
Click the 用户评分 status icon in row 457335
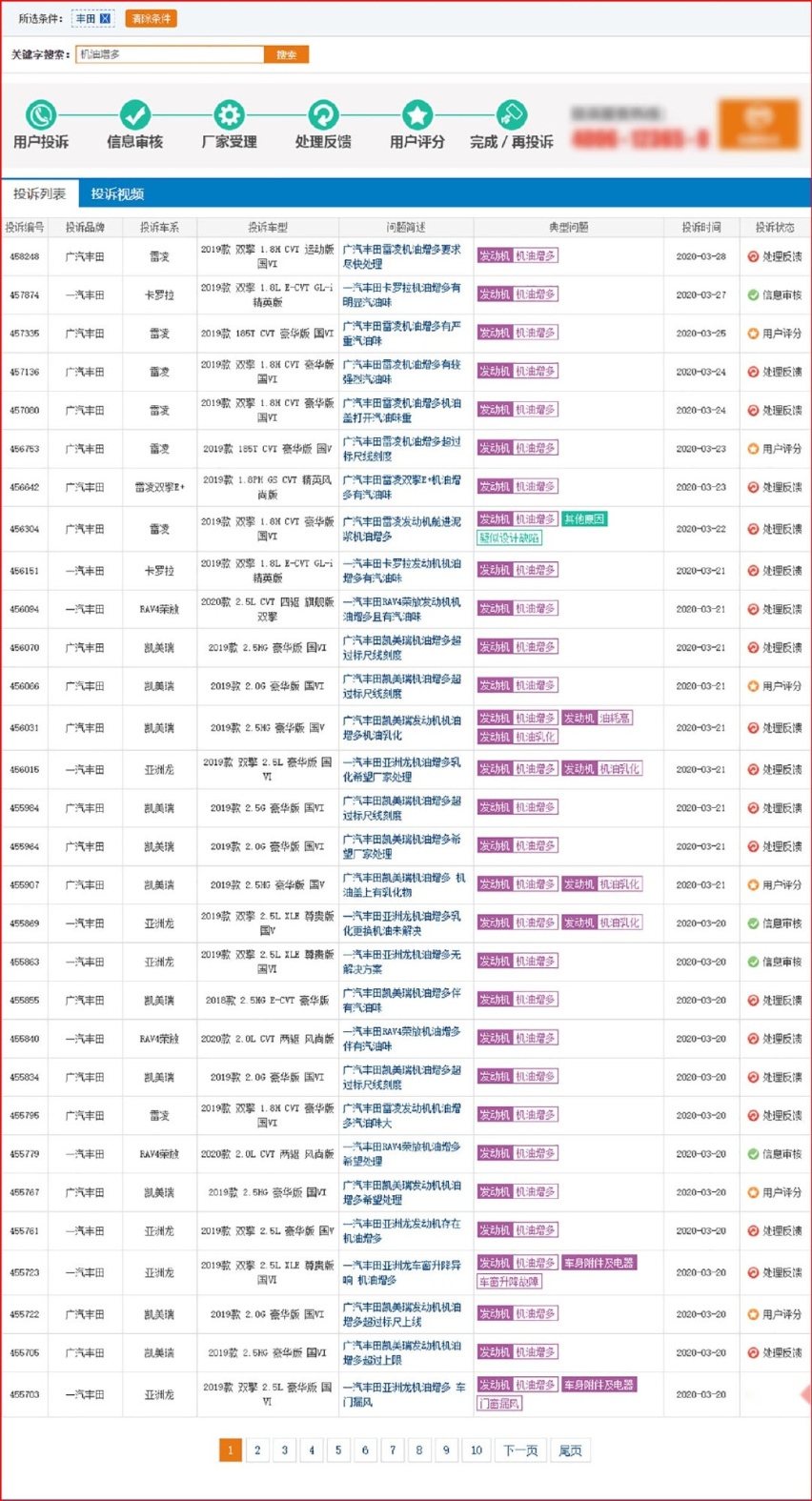click(753, 334)
